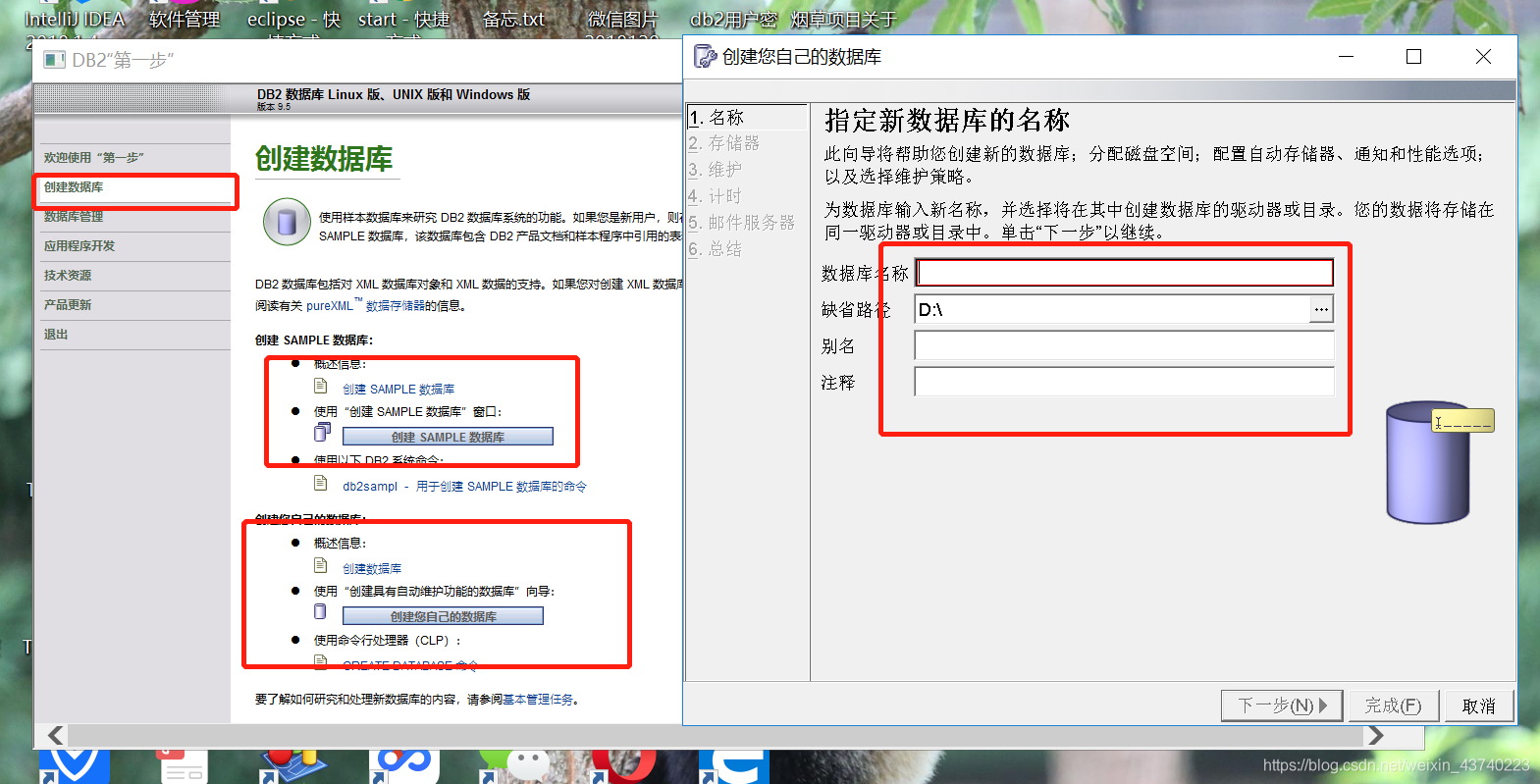This screenshot has width=1540, height=784.
Task: Open the db2sampl command link
Action: (x=464, y=487)
